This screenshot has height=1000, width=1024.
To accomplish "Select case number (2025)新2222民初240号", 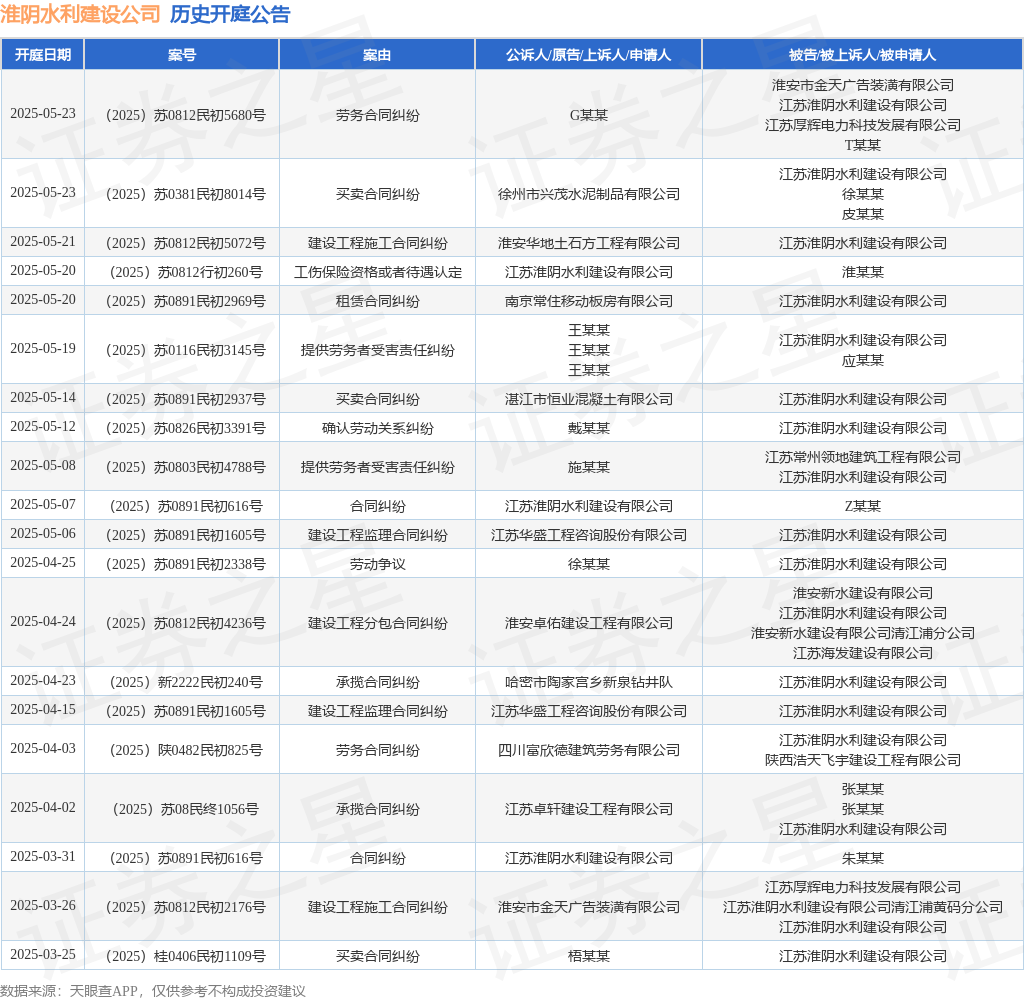I will click(185, 682).
